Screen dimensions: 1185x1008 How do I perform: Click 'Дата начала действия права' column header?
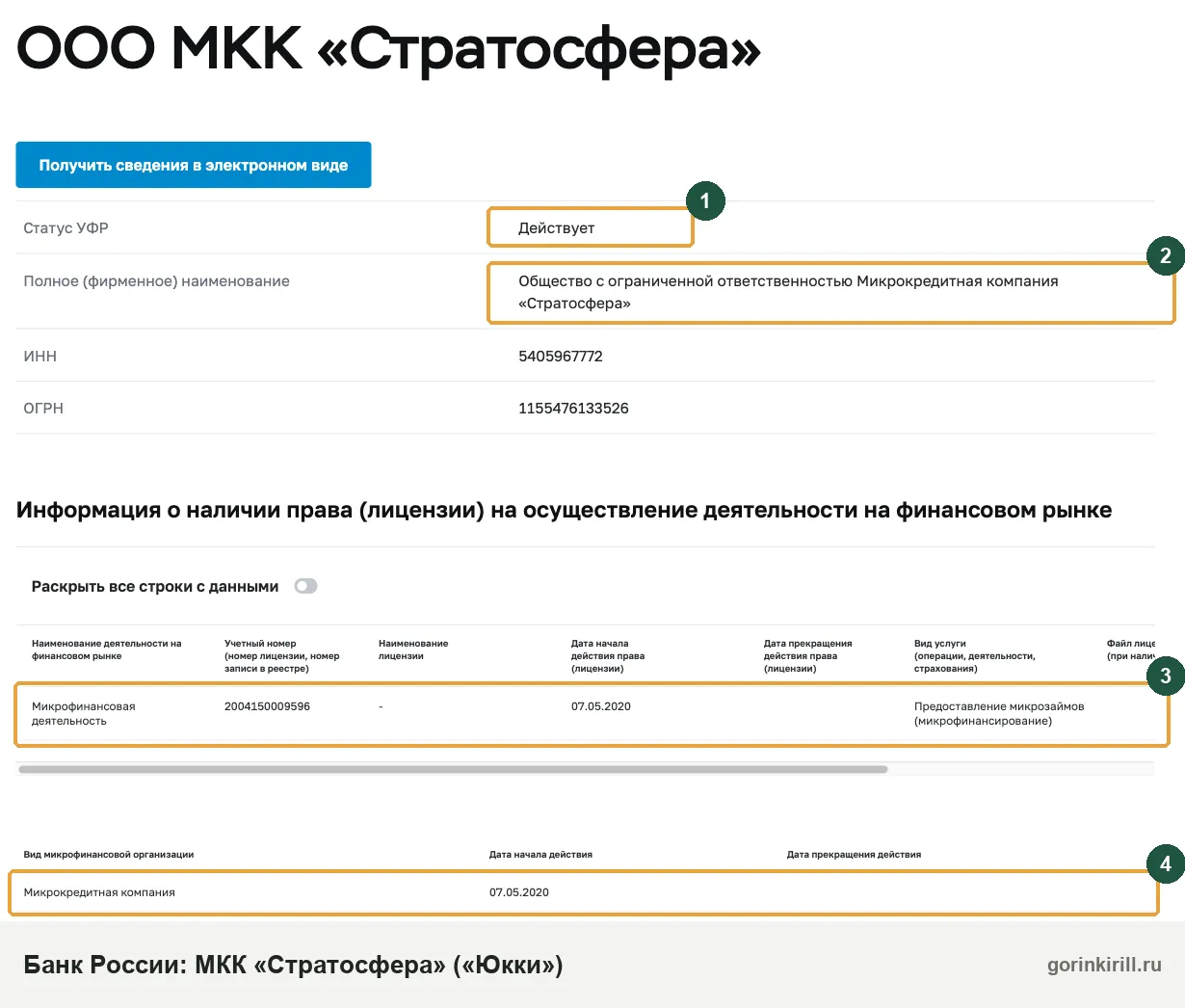point(608,655)
